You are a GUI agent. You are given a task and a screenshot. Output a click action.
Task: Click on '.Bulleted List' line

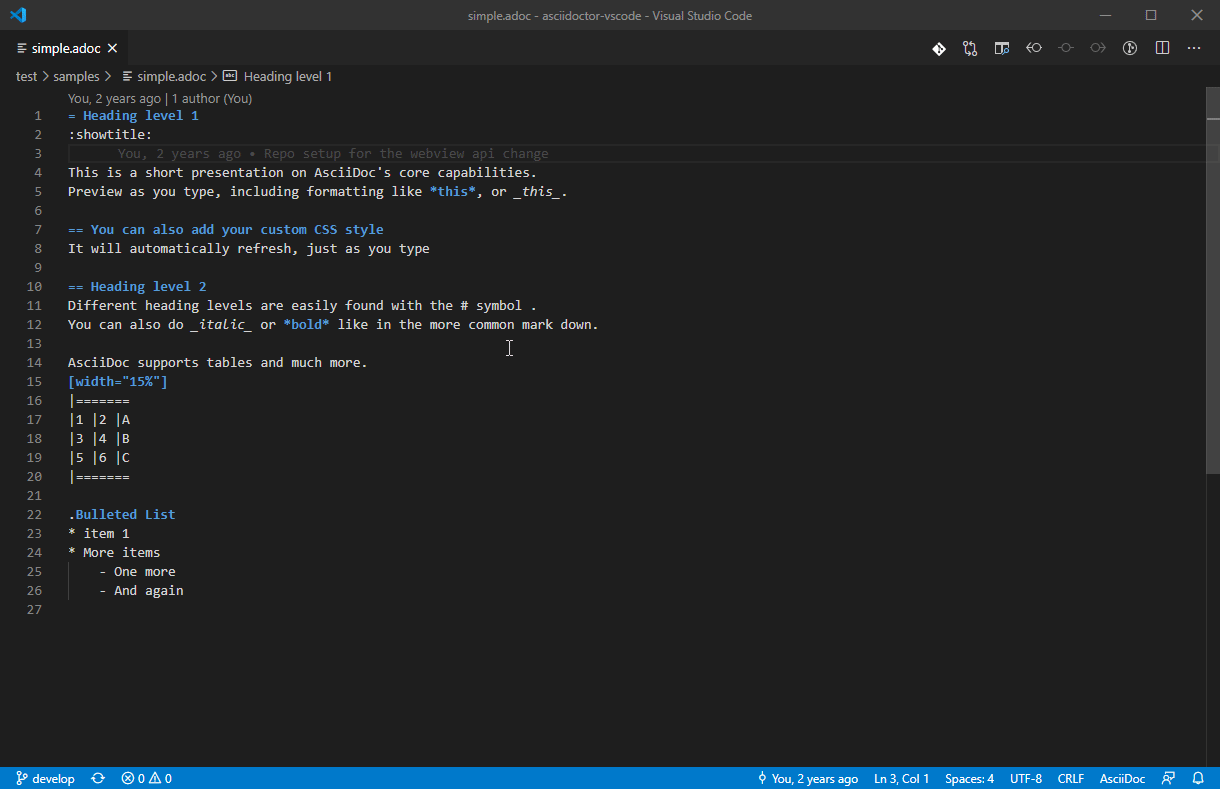click(x=122, y=515)
